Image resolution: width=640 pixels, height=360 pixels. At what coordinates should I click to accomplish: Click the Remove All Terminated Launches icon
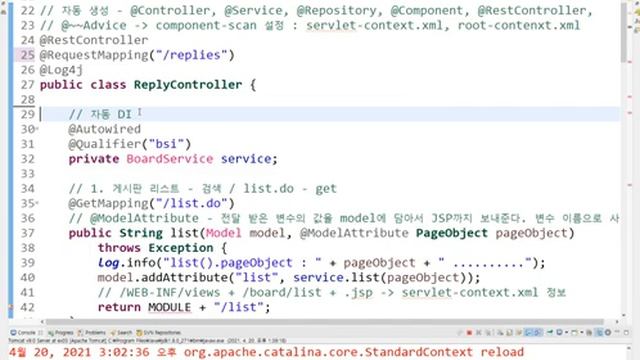tap(488, 333)
